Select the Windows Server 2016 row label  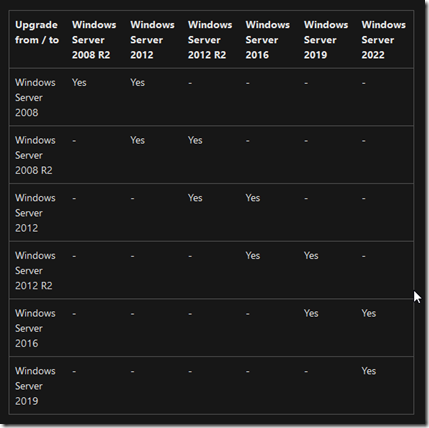click(35, 328)
